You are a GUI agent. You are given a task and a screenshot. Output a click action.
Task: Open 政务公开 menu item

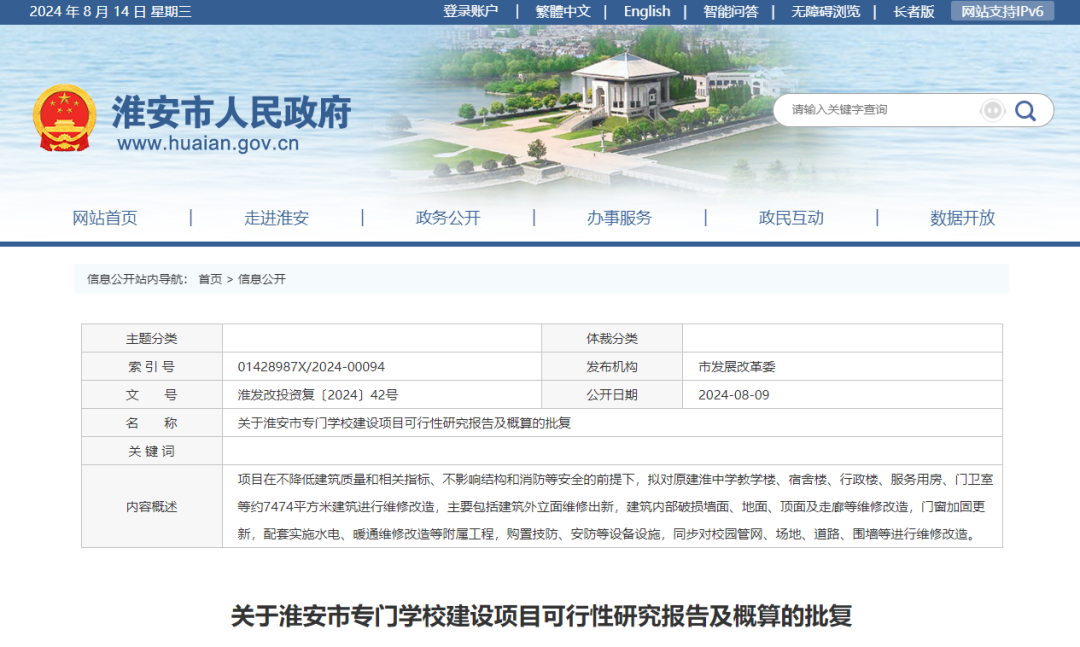448,218
